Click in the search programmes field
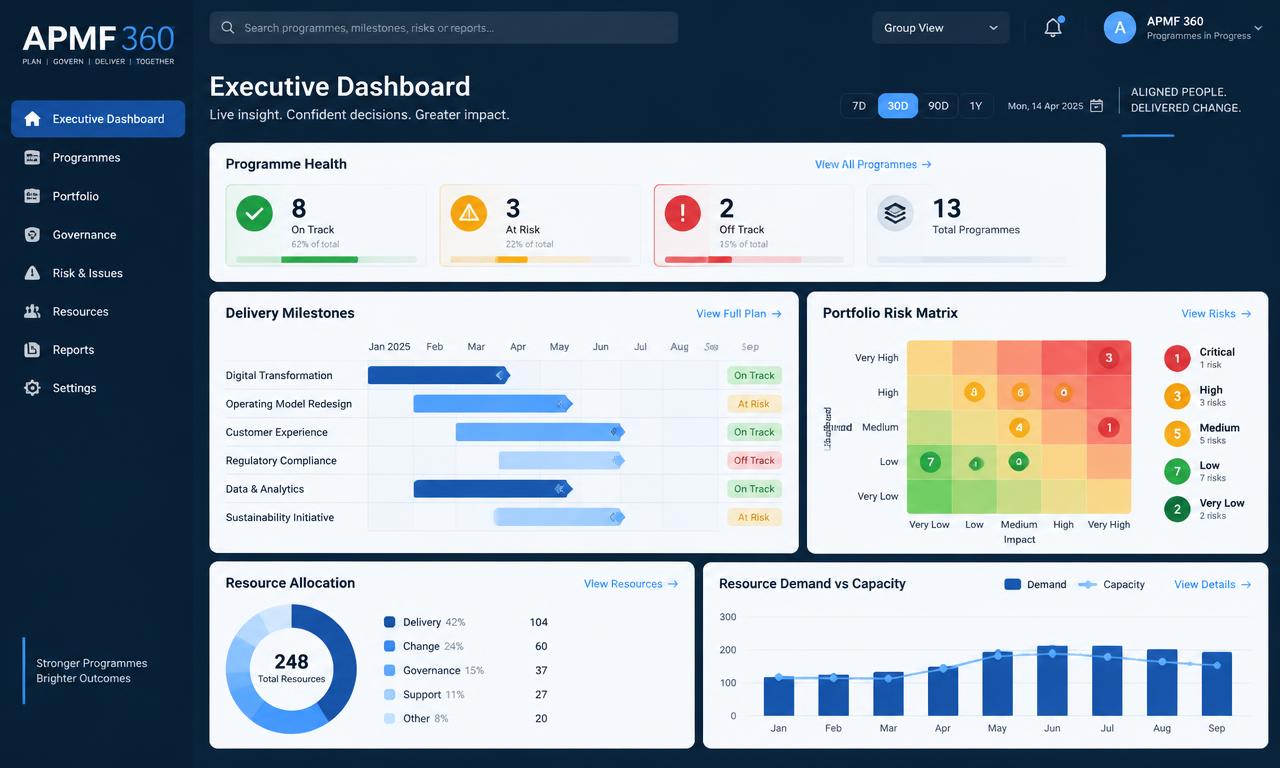The width and height of the screenshot is (1280, 768). pos(444,28)
